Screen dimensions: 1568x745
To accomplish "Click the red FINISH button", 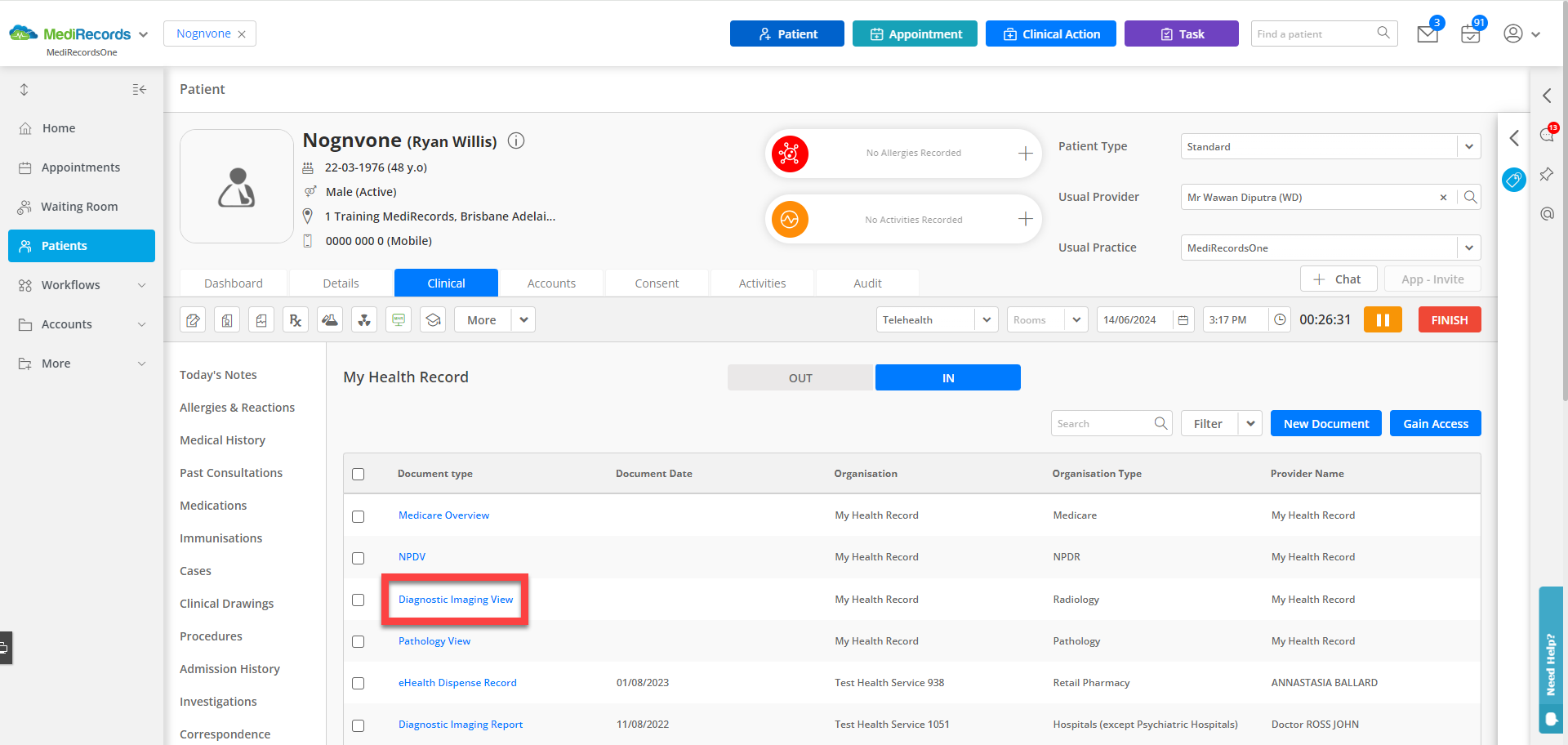I will (x=1450, y=320).
